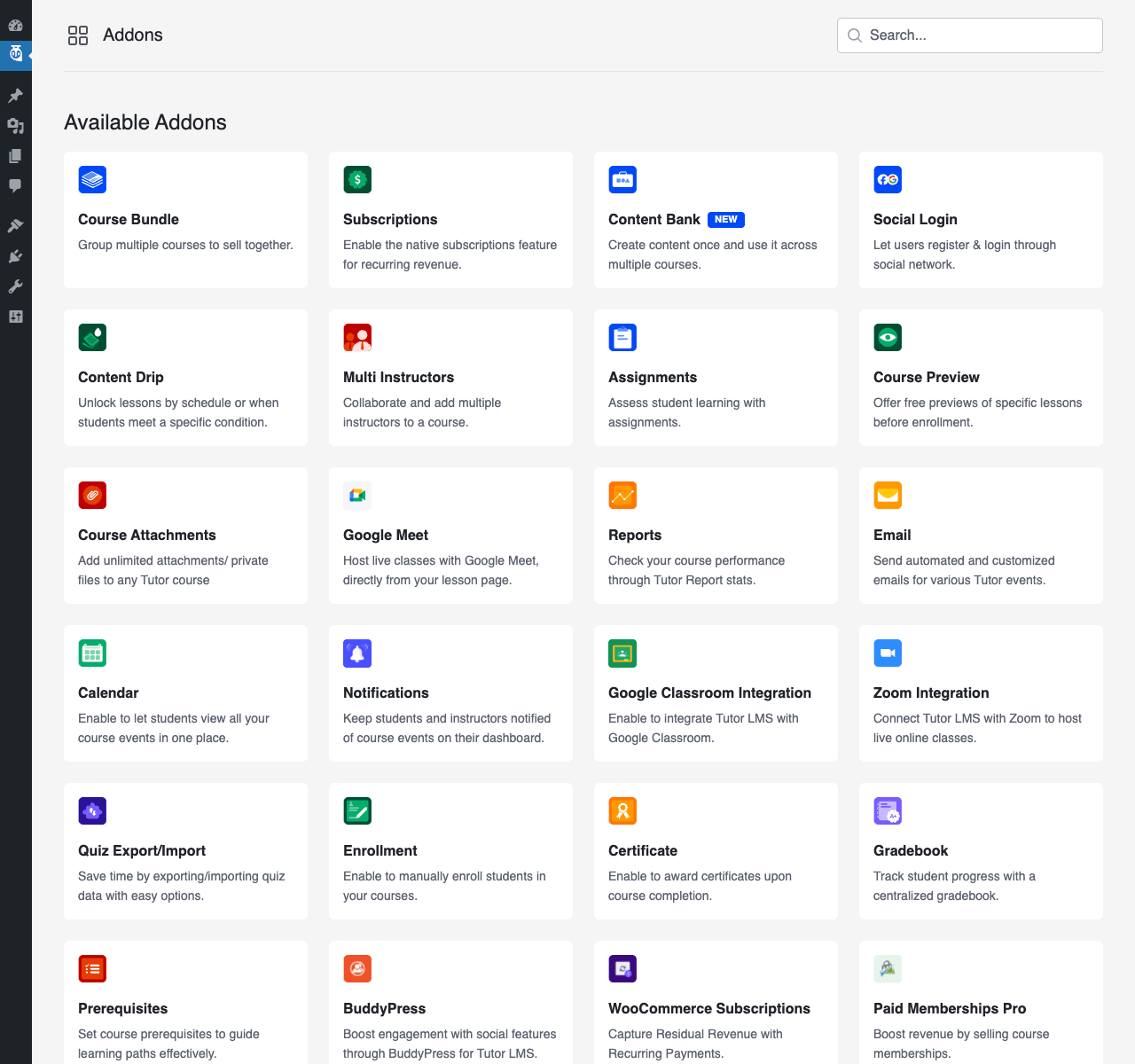Click 'Group multiple courses to sell together.' text
The image size is (1135, 1064).
pyautogui.click(x=185, y=245)
